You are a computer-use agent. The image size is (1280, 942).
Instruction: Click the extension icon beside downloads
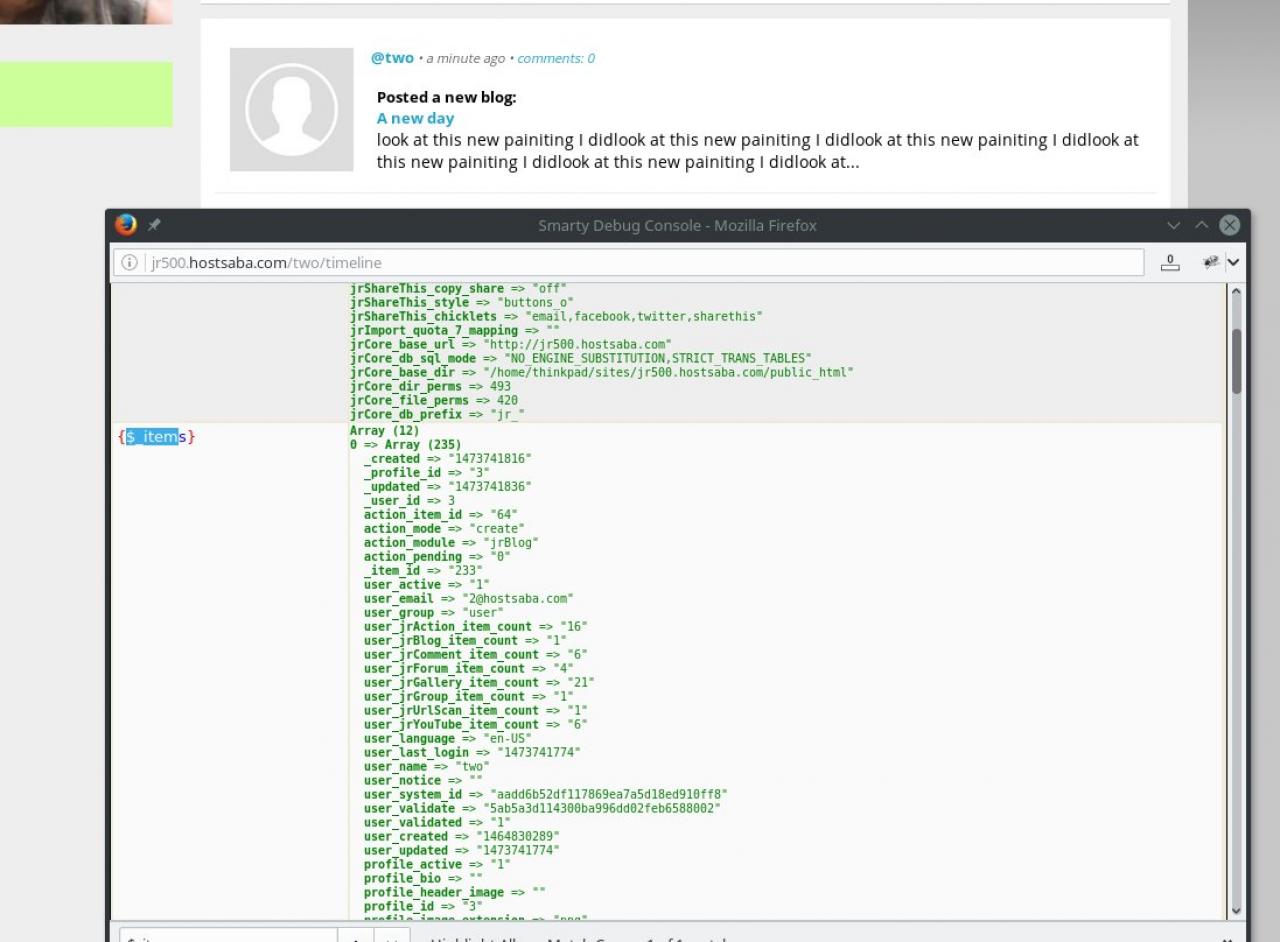(x=1210, y=262)
